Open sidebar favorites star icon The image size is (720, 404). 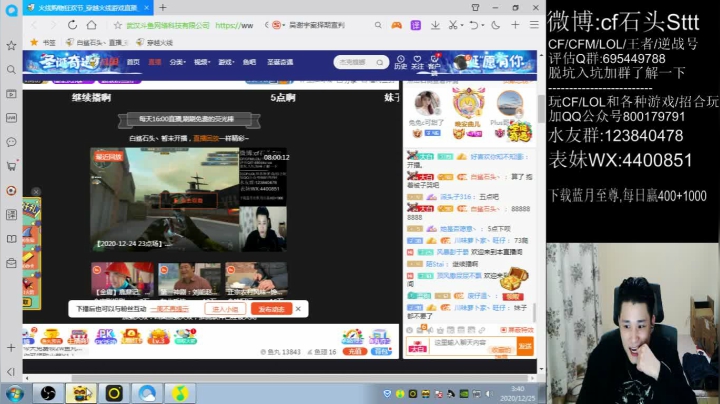coord(11,45)
